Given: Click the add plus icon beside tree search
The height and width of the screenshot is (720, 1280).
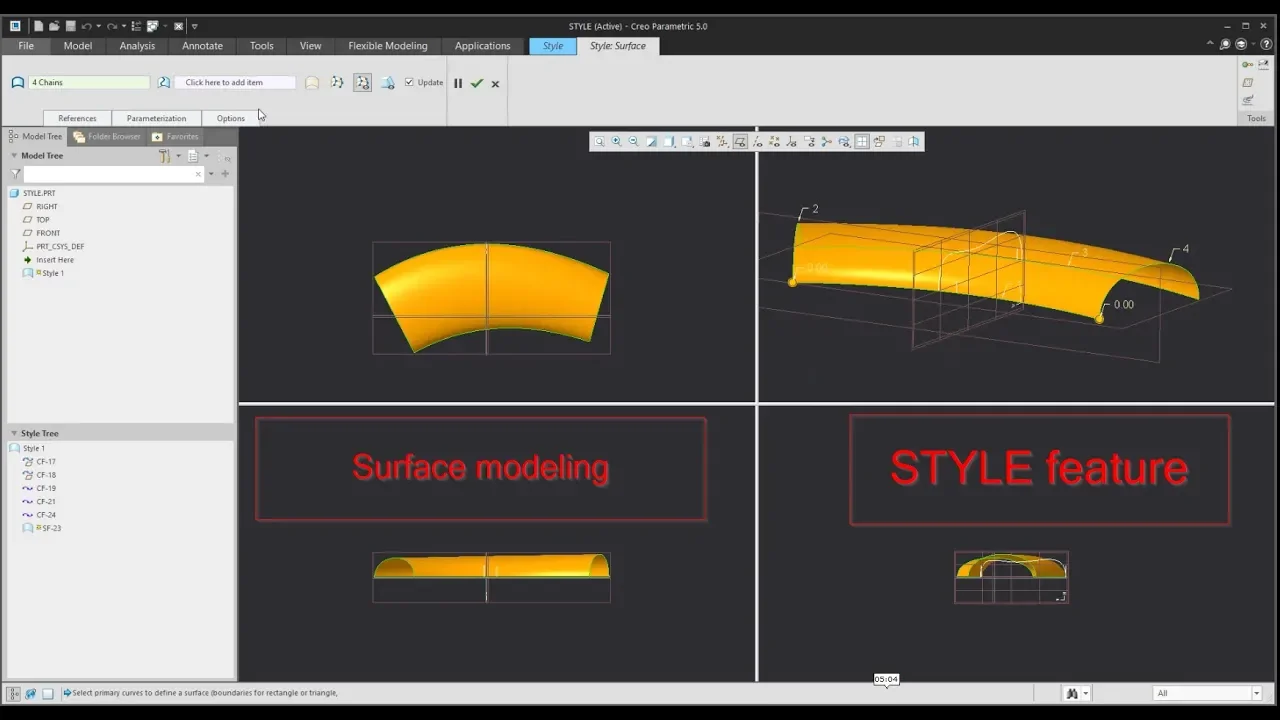Looking at the screenshot, I should coord(225,174).
